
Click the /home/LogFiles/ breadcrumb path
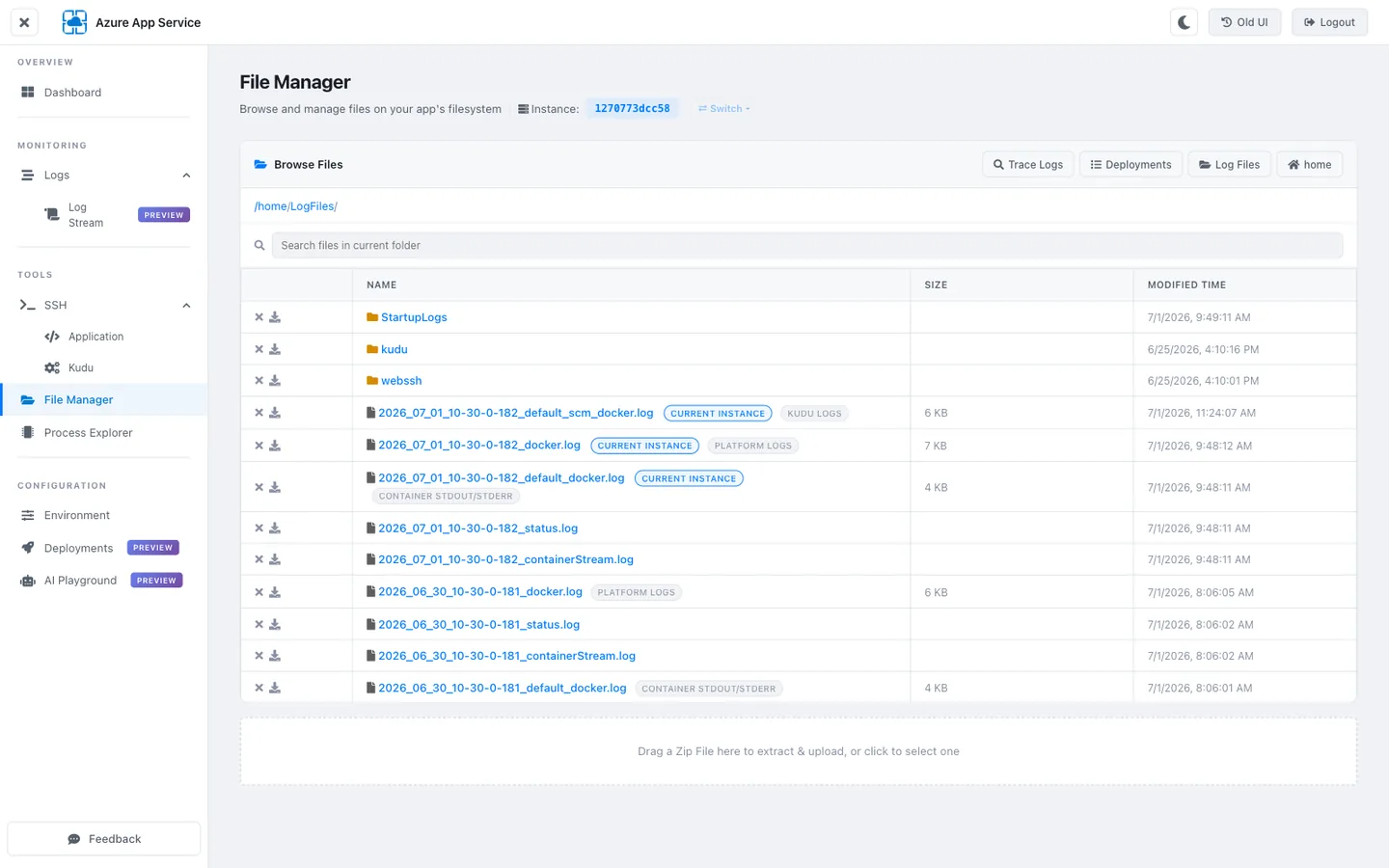click(x=296, y=206)
